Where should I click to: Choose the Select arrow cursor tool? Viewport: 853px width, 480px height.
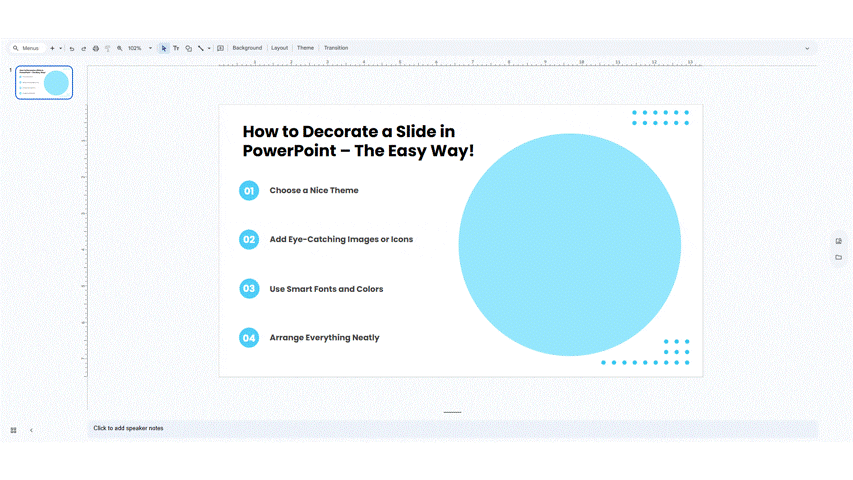coord(164,48)
